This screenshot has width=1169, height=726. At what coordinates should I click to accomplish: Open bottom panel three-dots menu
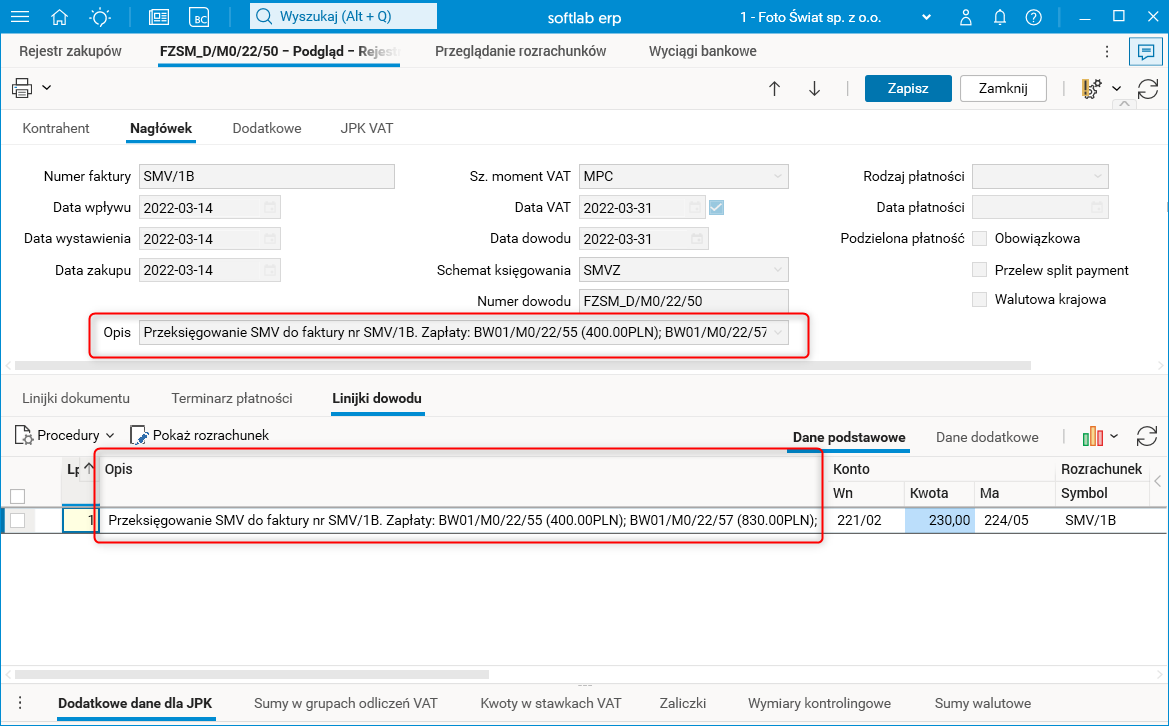[x=20, y=702]
